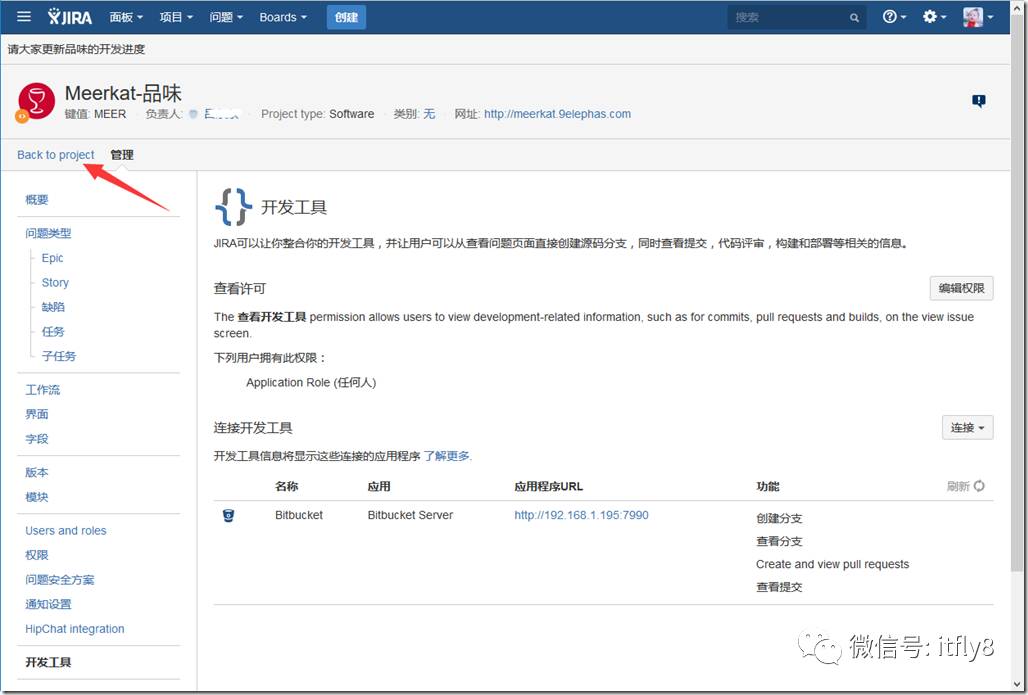Open the 项目 dropdown menu
Screen dimensions: 1028x695
(x=176, y=17)
